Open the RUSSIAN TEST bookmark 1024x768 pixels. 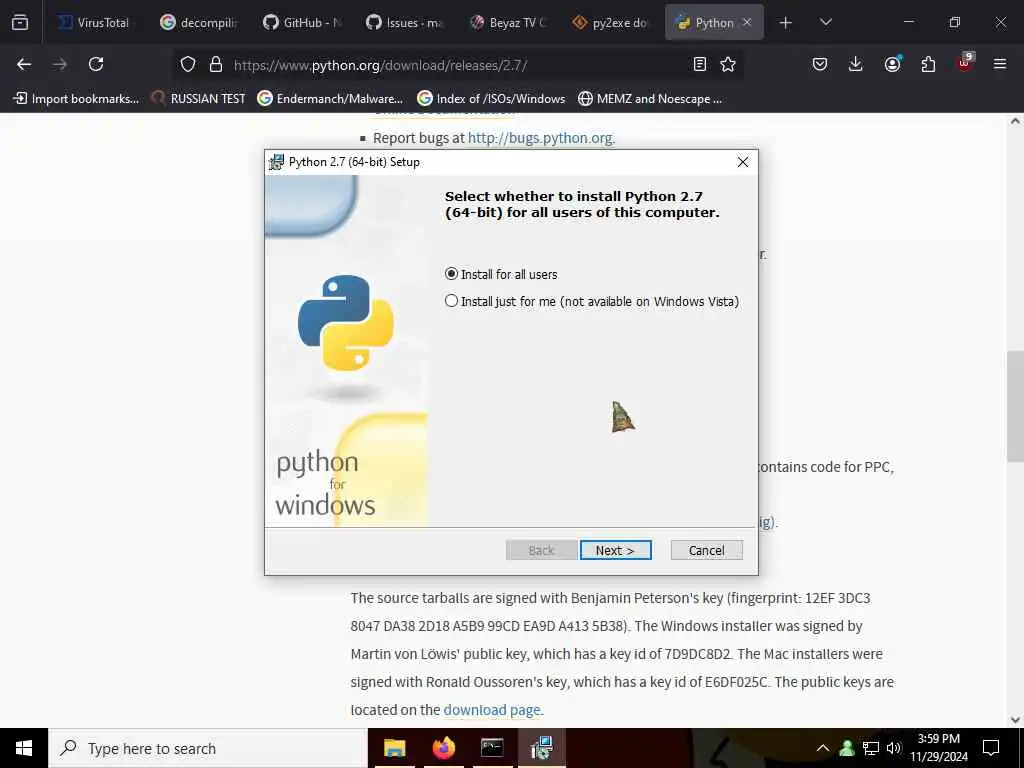[199, 99]
